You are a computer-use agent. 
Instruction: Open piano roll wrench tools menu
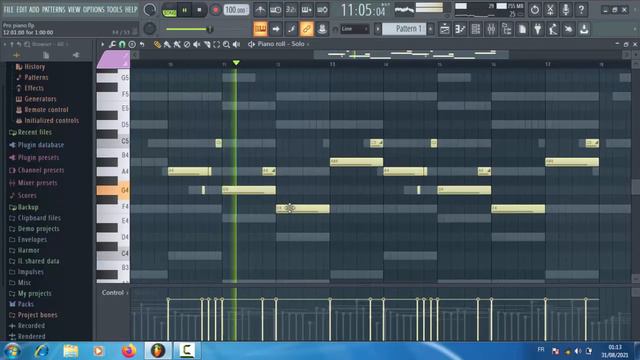(112, 44)
